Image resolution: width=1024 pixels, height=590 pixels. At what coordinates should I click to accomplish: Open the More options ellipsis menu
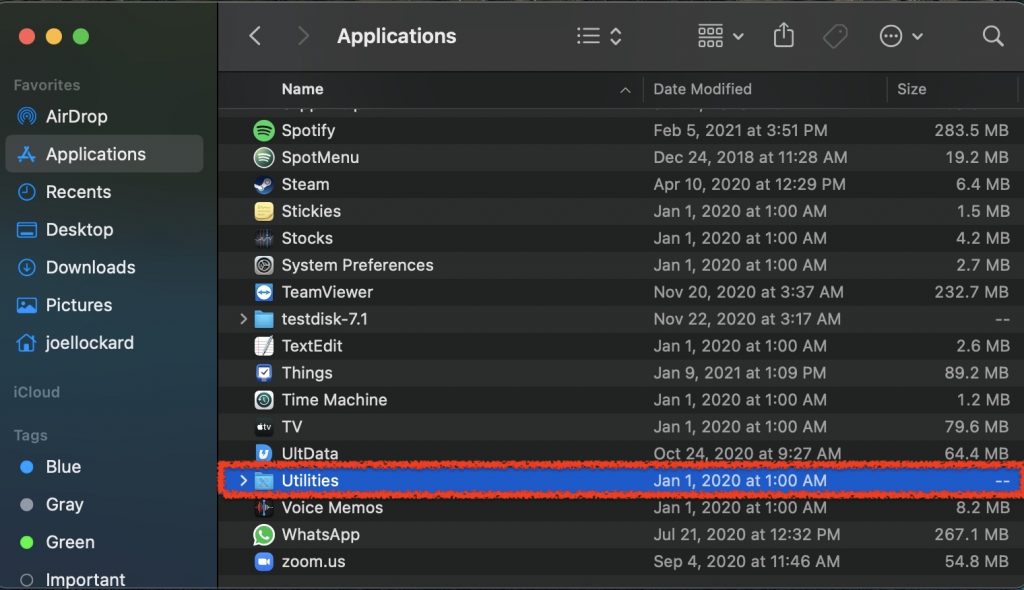tap(898, 35)
